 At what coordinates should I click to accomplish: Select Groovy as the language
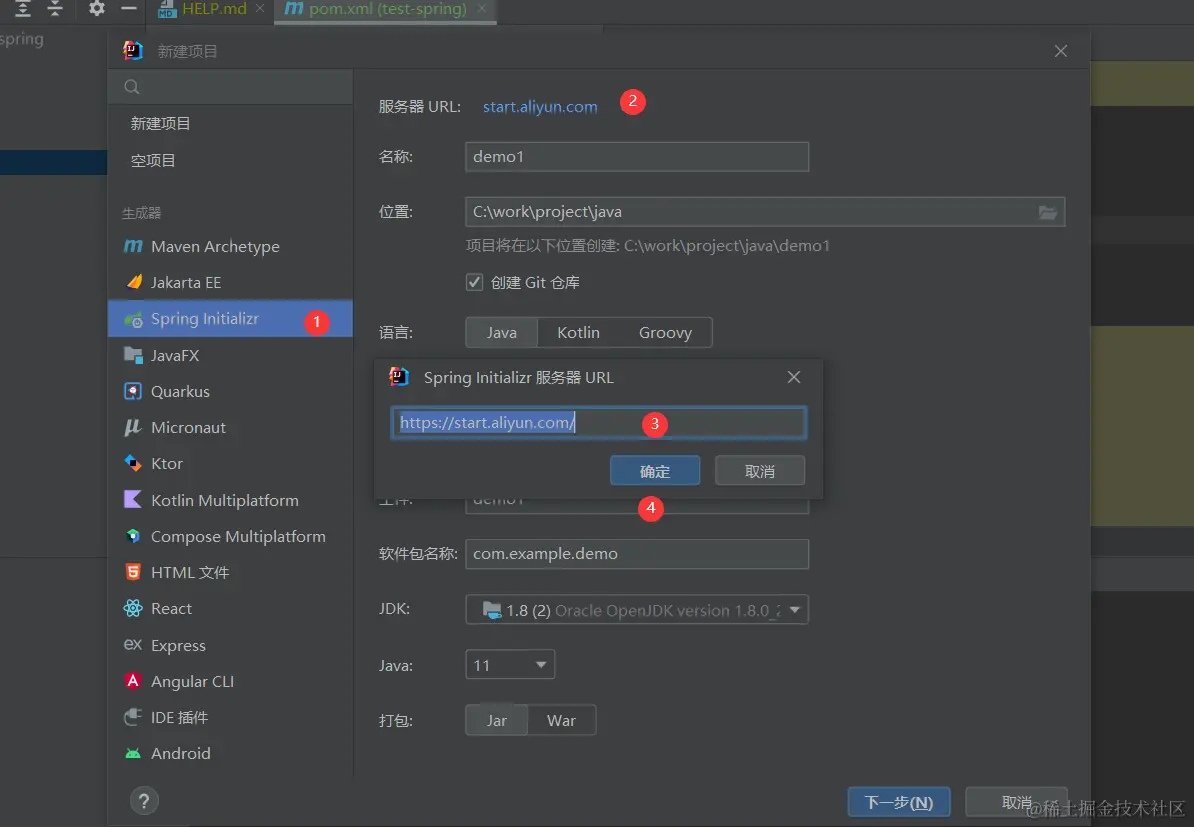tap(666, 333)
